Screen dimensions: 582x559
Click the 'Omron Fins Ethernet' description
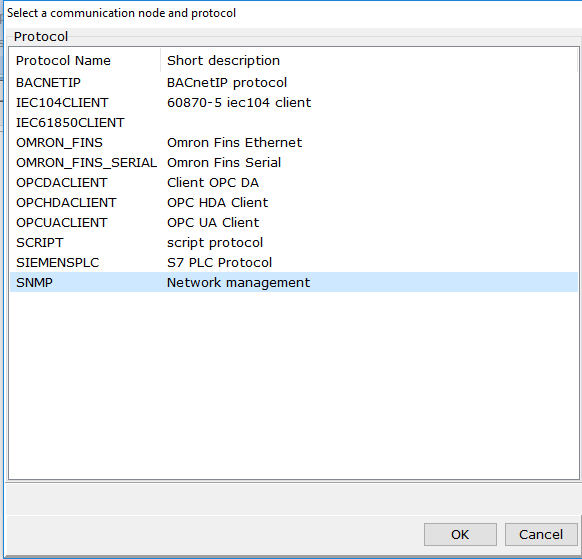click(234, 143)
